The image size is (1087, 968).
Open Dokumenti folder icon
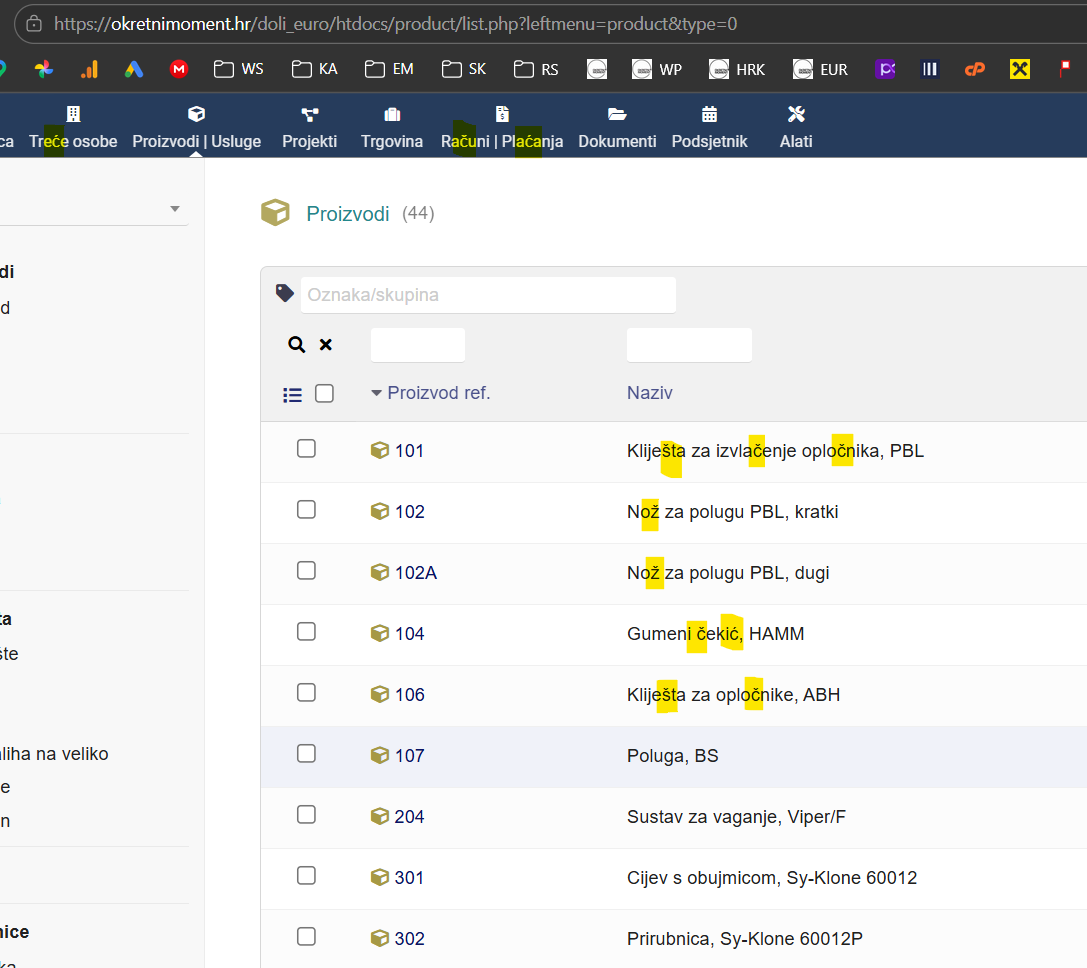(x=617, y=114)
